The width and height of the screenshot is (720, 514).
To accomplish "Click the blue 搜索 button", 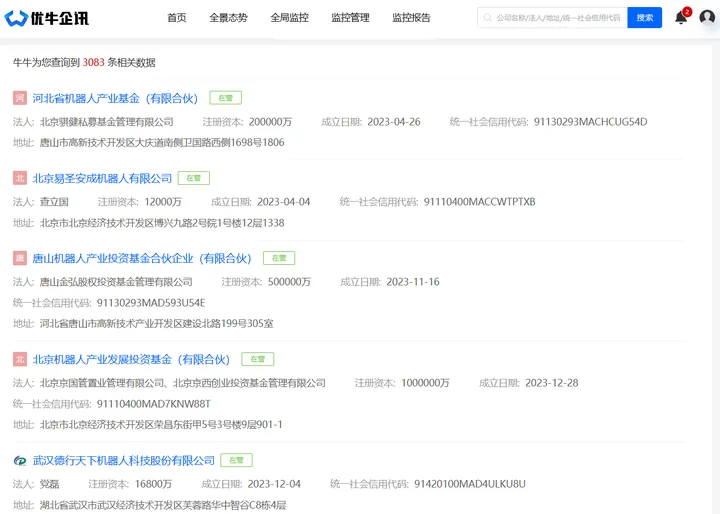I will (x=645, y=17).
